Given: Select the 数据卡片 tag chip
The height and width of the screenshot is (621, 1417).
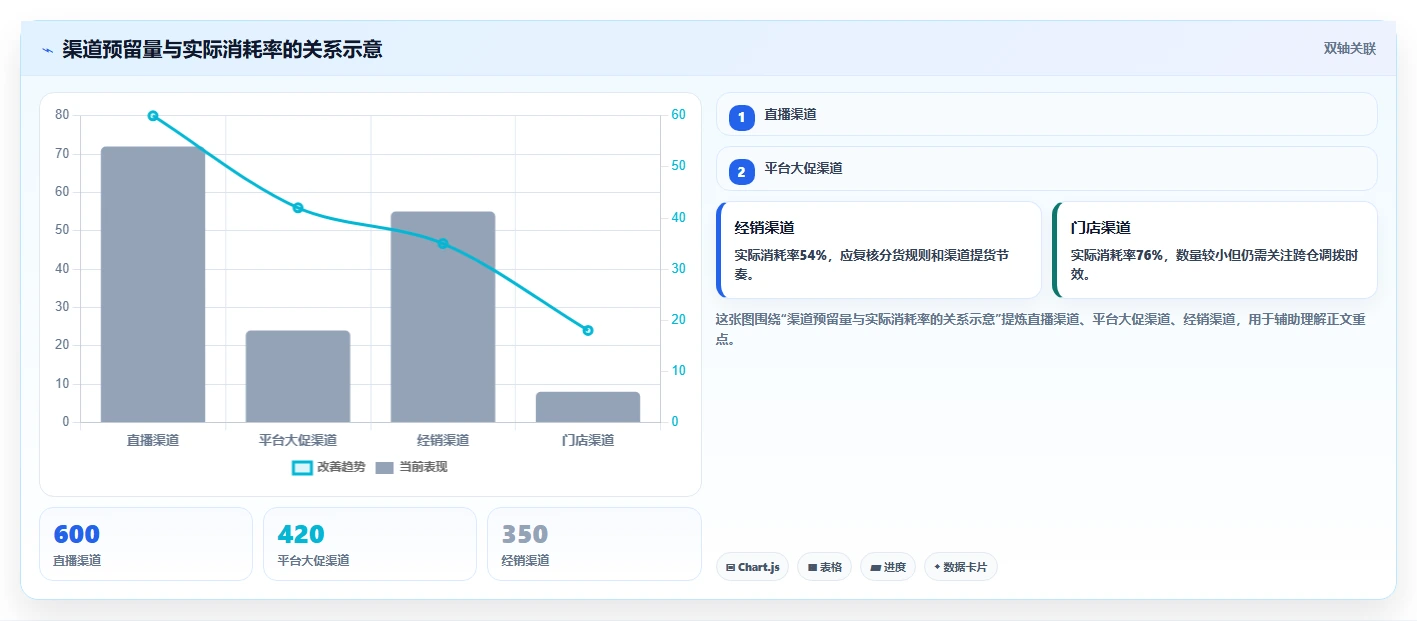Looking at the screenshot, I should 960,567.
